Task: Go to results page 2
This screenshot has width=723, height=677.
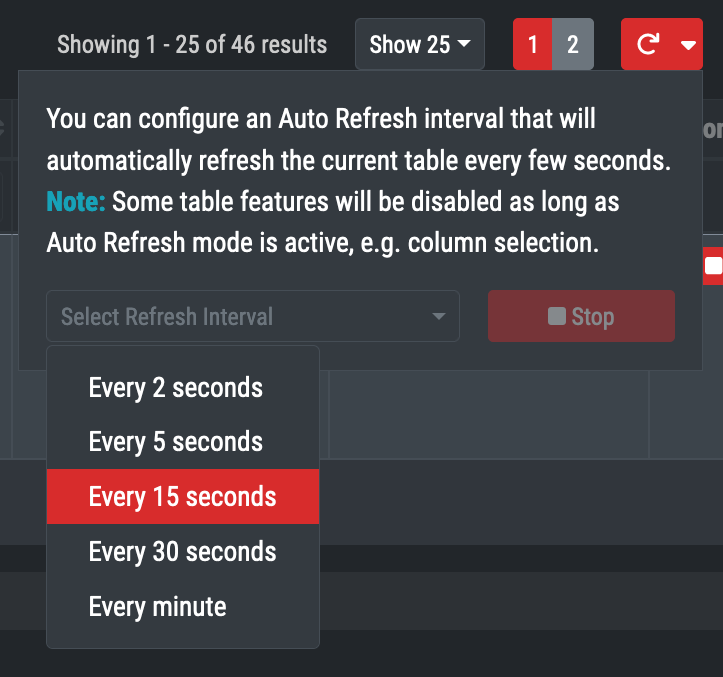Action: coord(572,45)
